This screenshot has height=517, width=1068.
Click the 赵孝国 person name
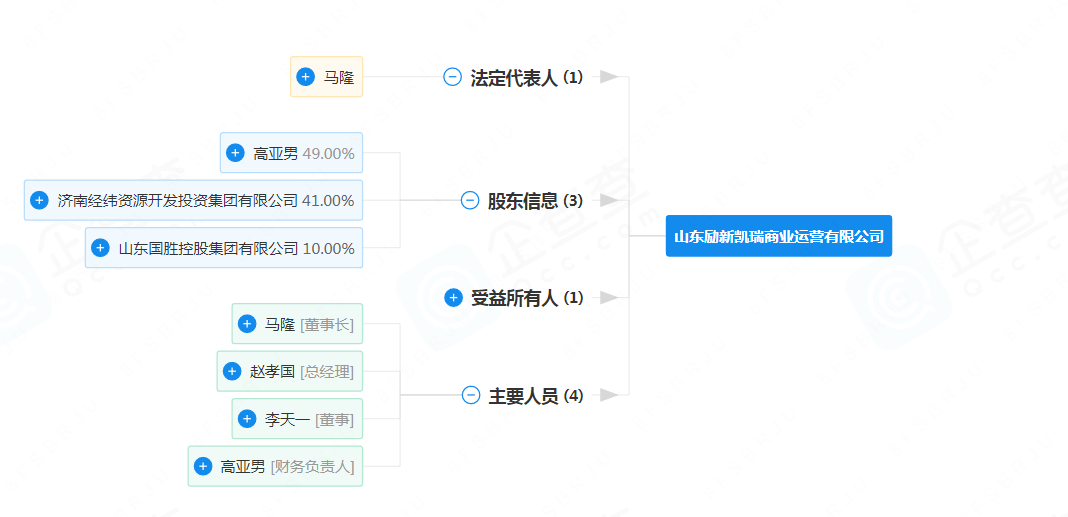click(272, 371)
